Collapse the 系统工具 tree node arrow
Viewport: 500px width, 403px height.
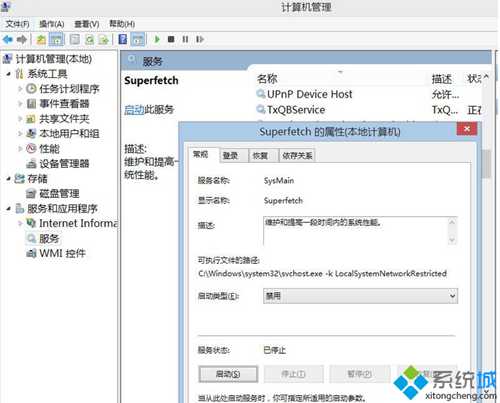9,74
